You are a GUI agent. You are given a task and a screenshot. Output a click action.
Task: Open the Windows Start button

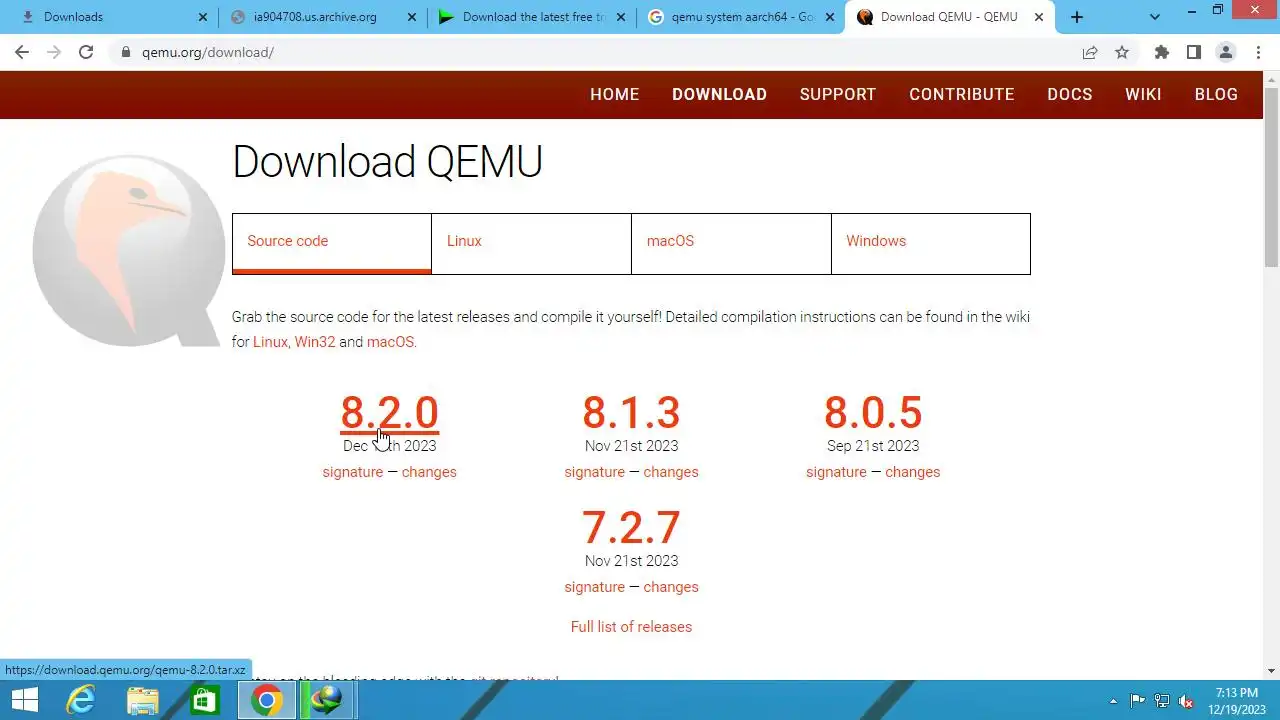24,700
